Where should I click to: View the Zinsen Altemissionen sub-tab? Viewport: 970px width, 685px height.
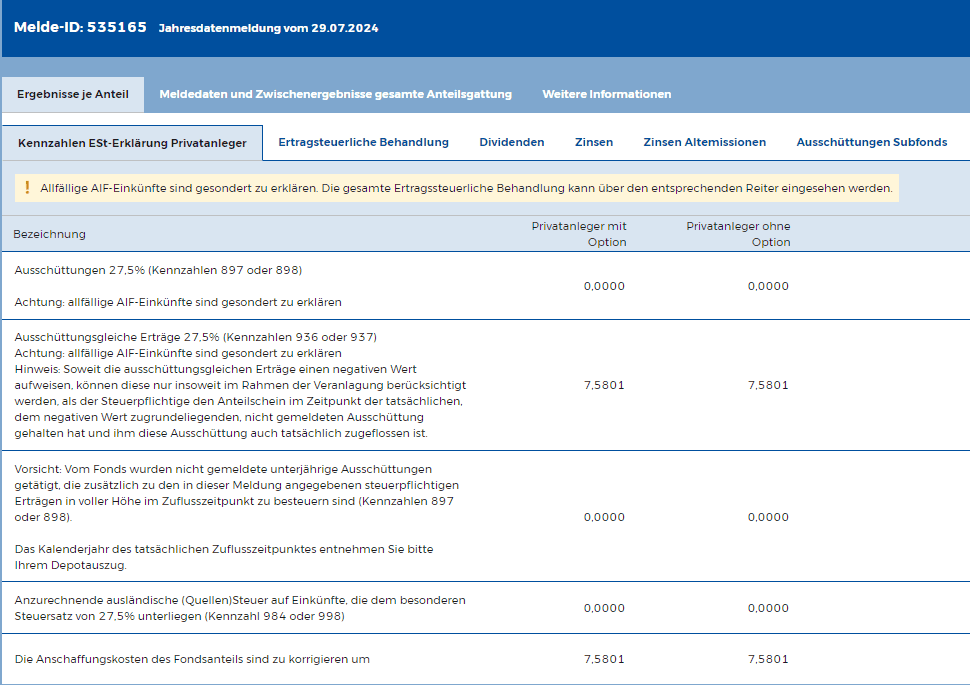point(704,142)
